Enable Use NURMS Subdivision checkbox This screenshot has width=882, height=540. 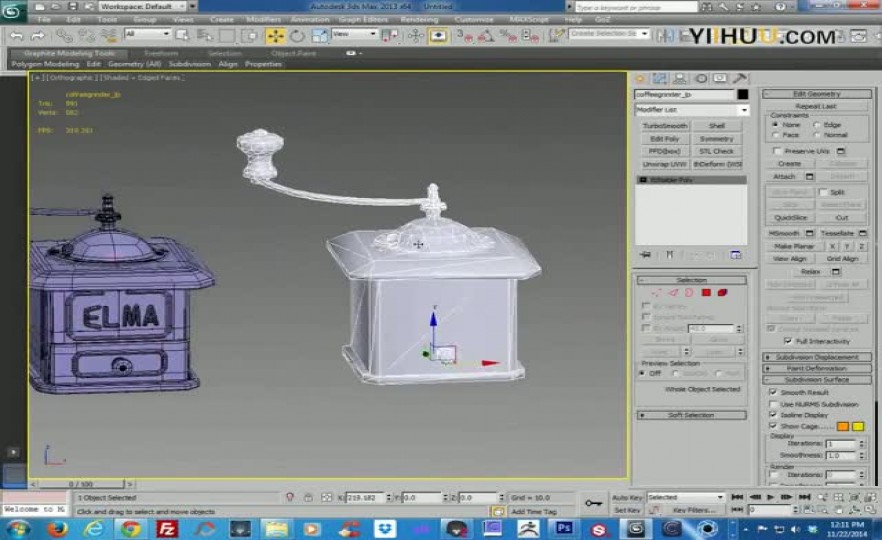(773, 404)
